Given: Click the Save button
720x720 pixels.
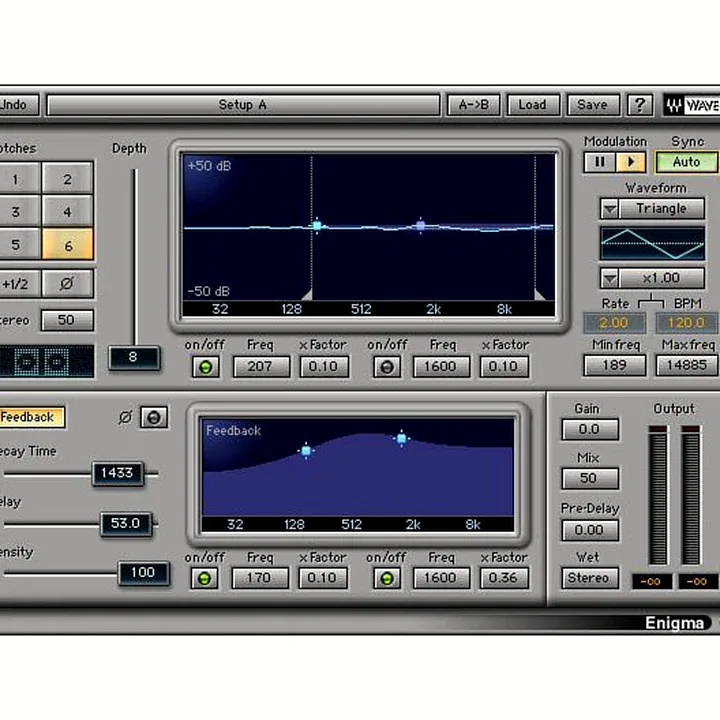Looking at the screenshot, I should click(x=592, y=105).
